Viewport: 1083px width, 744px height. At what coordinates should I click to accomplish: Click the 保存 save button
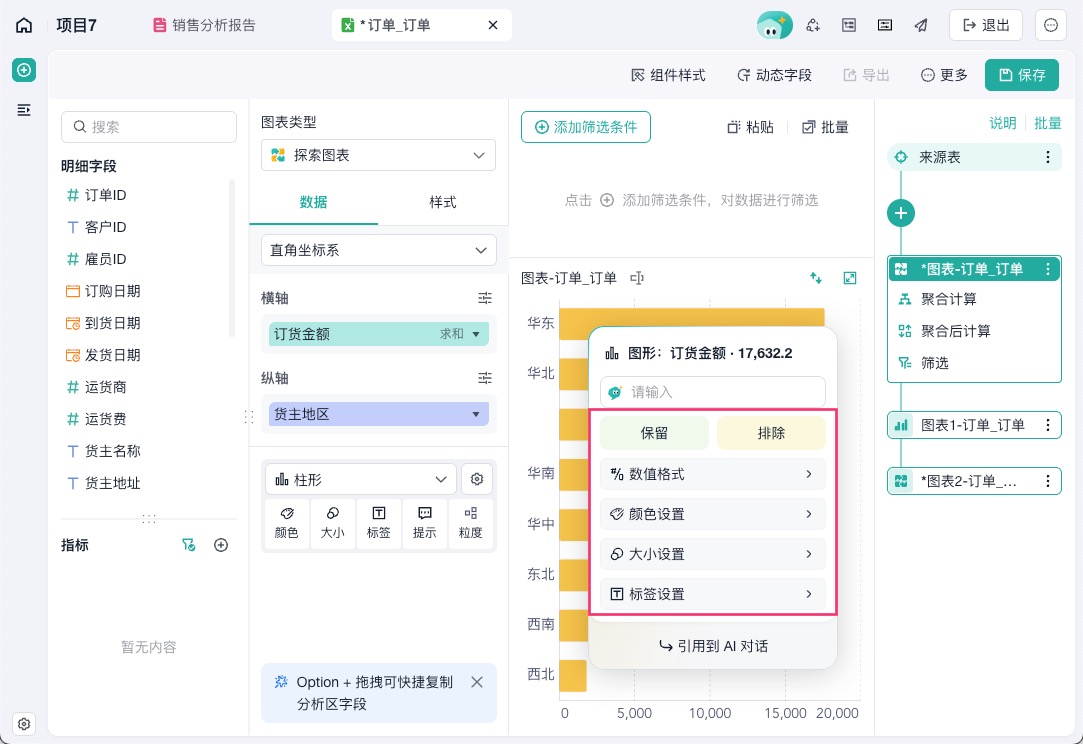(x=1022, y=75)
